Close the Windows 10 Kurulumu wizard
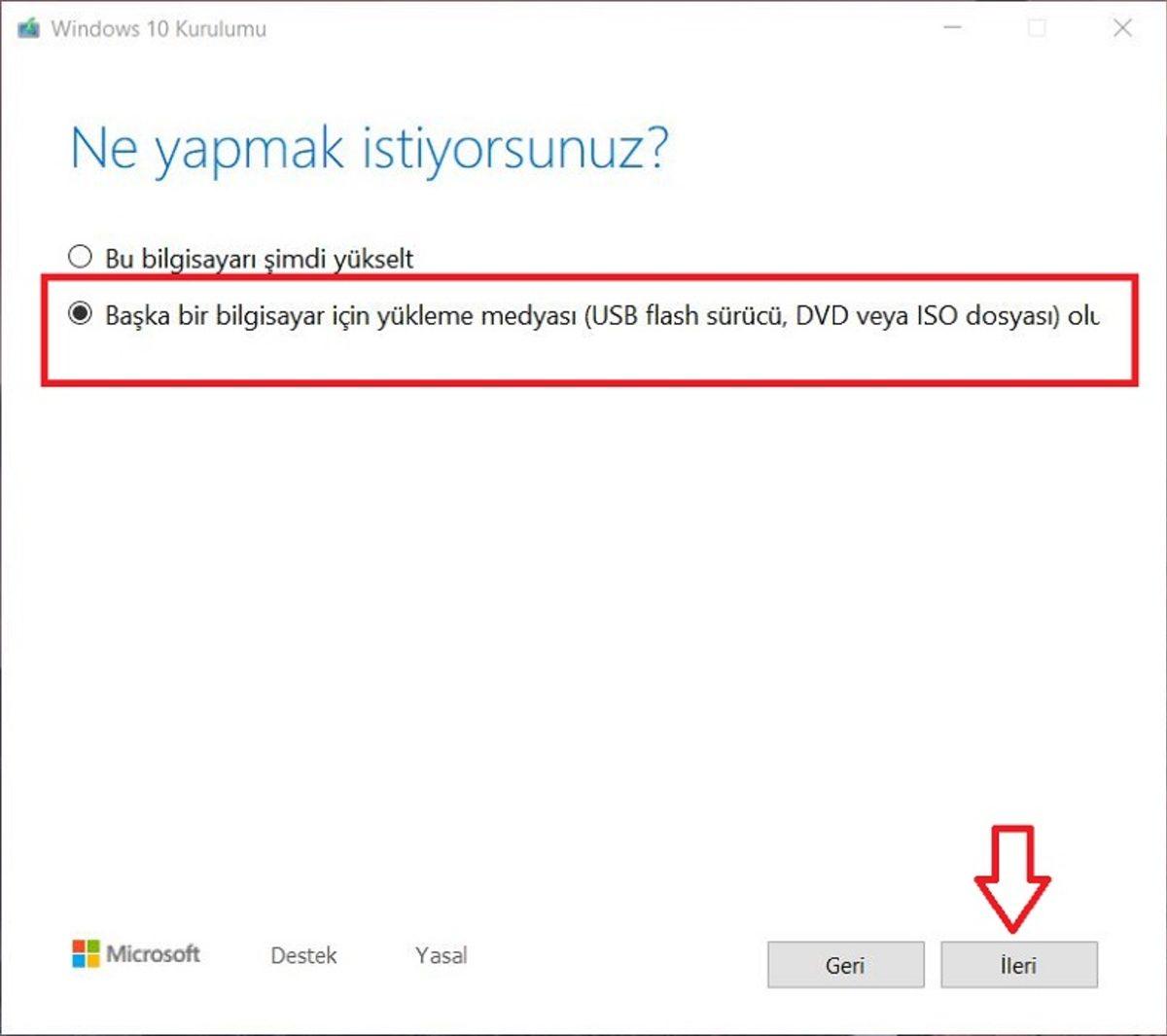 click(x=1123, y=29)
